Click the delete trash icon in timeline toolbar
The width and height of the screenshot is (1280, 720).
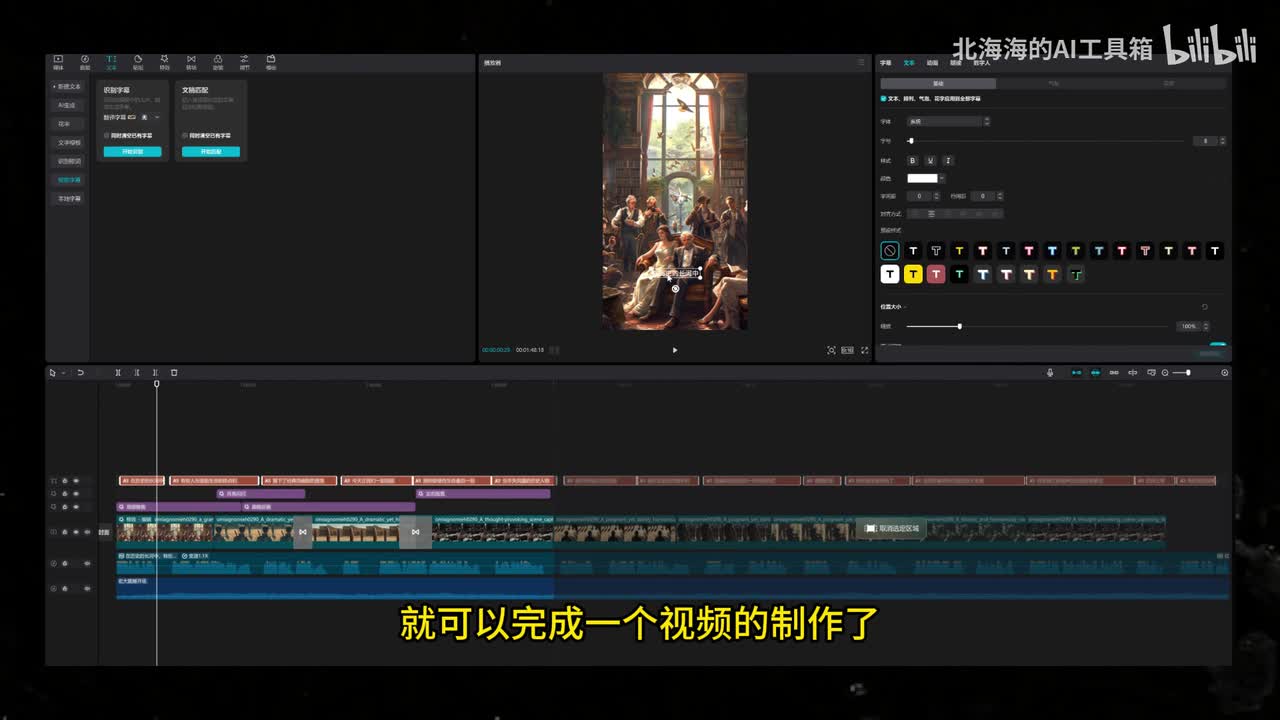pyautogui.click(x=174, y=373)
